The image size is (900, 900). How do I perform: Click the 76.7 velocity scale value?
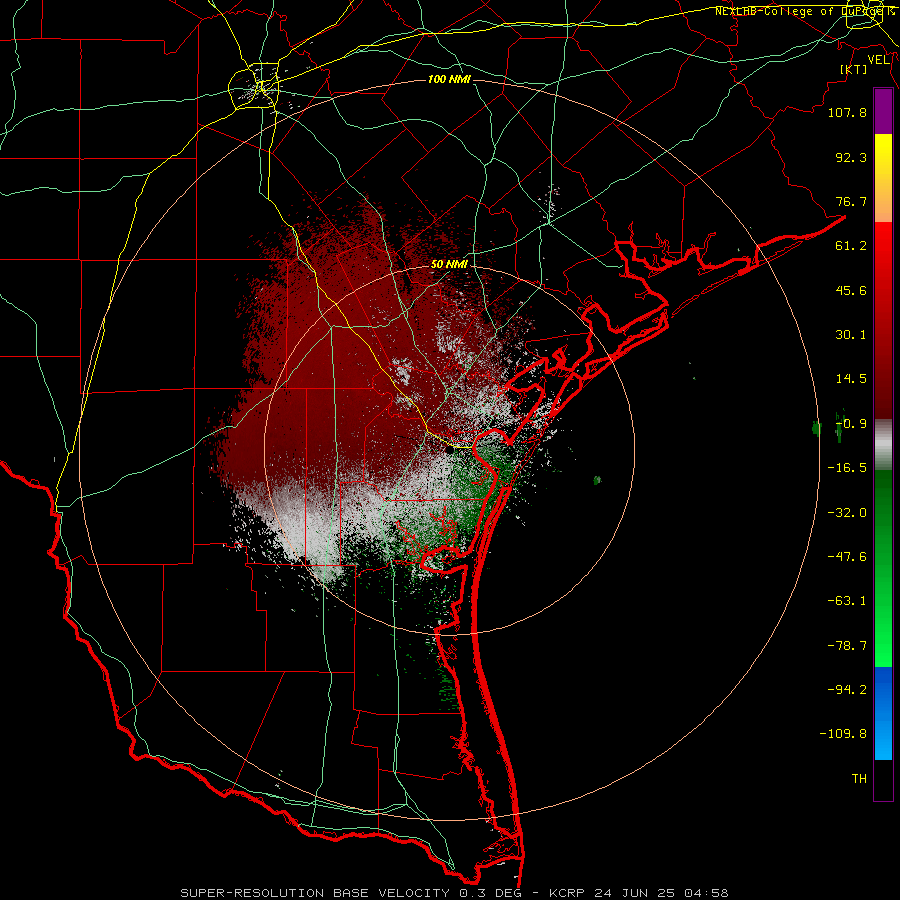click(851, 201)
